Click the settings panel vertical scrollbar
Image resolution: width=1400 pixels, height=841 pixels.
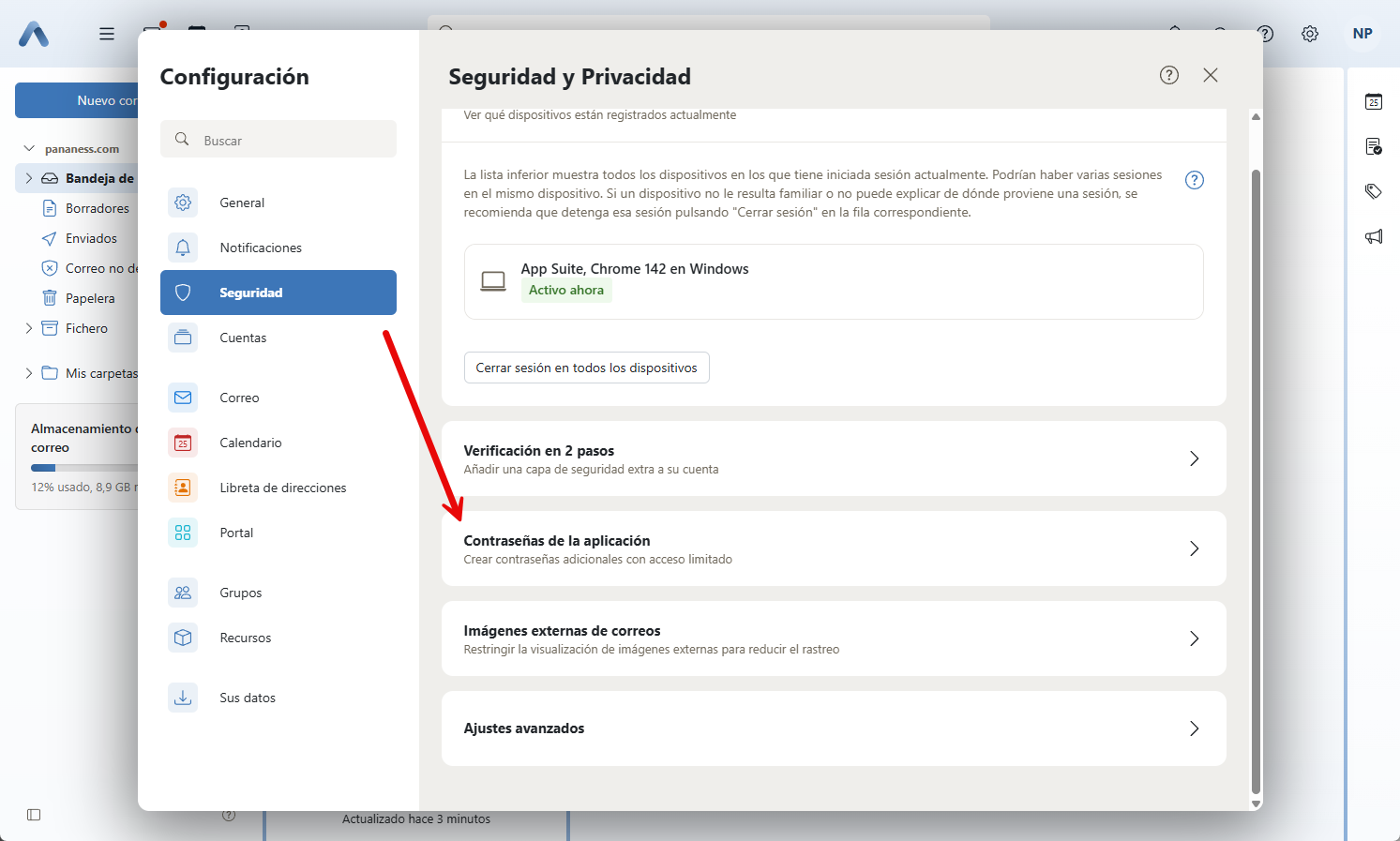click(x=1256, y=469)
